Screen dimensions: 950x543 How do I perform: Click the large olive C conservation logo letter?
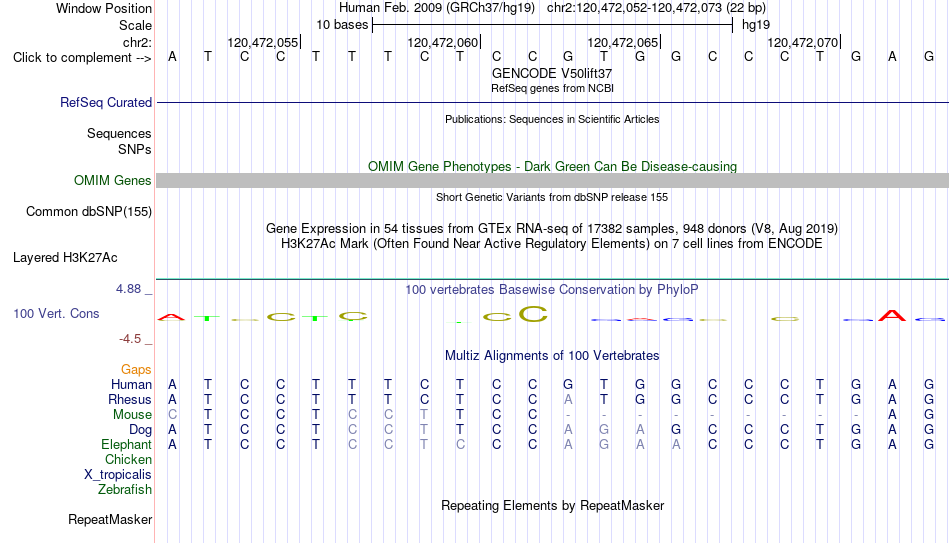[x=533, y=313]
